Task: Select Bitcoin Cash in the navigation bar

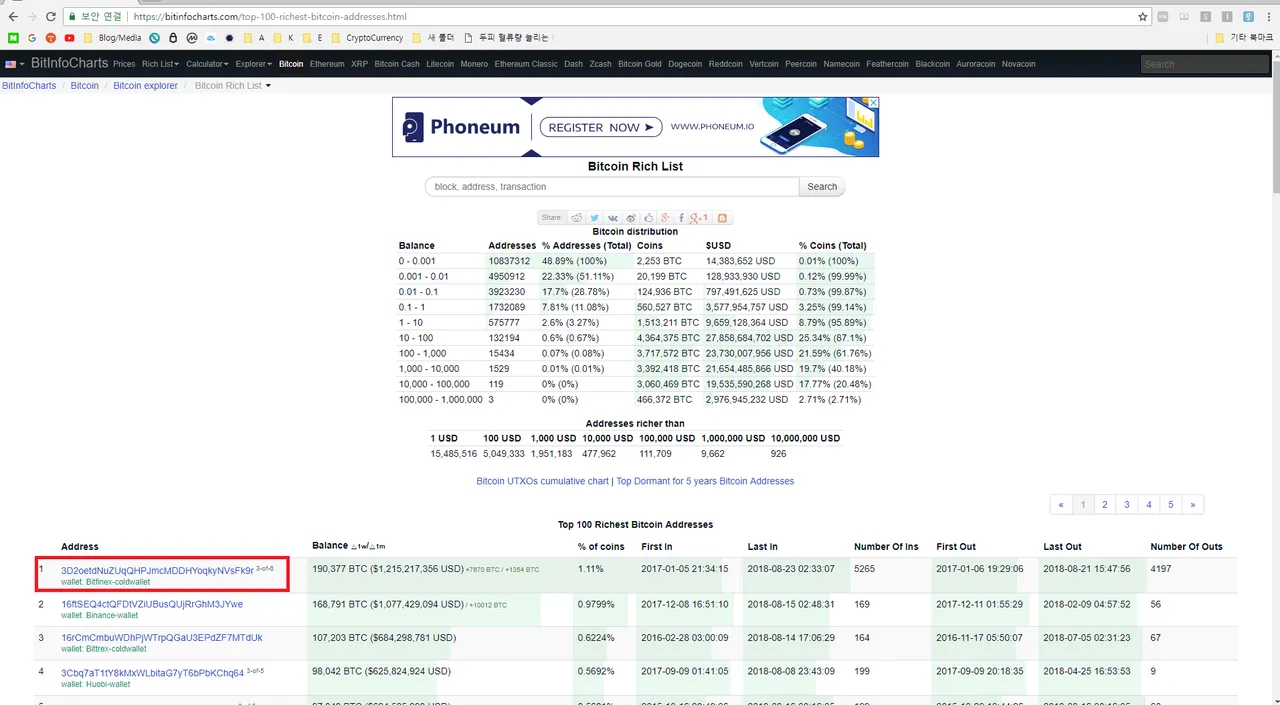Action: click(x=397, y=64)
